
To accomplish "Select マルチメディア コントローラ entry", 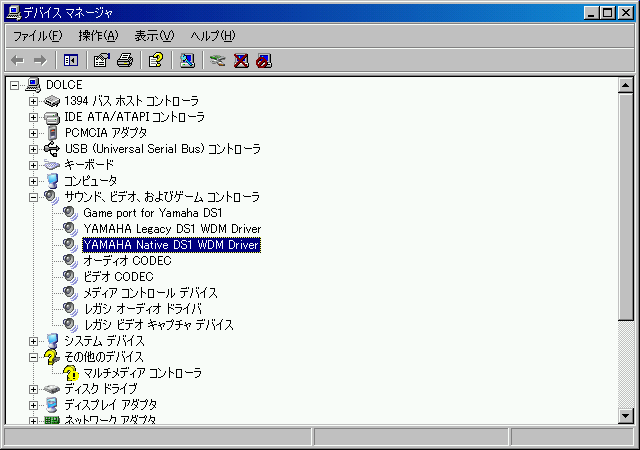I will click(x=142, y=373).
